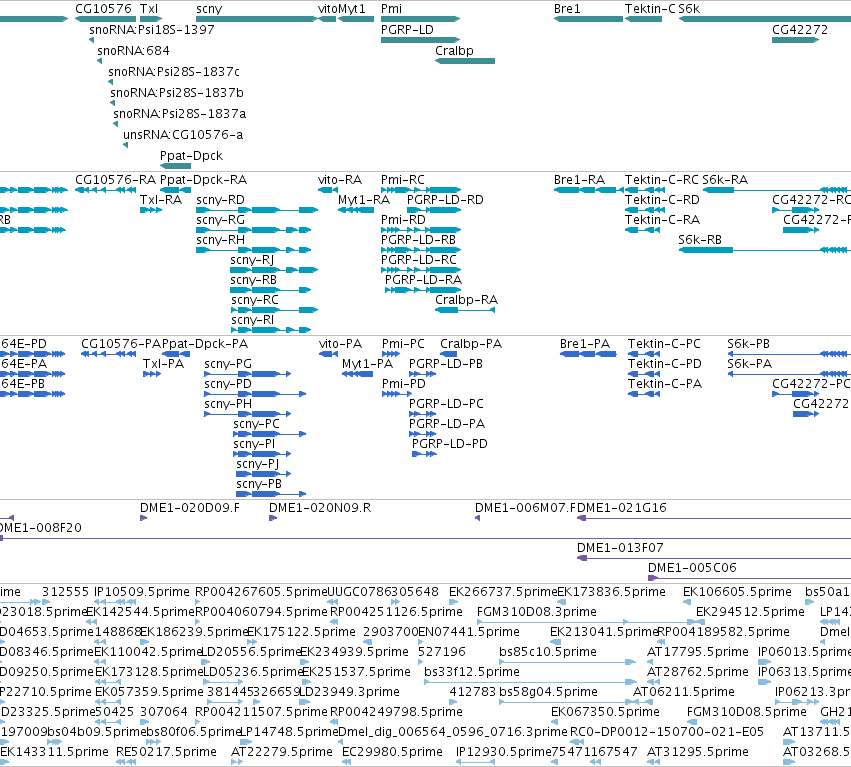Screen dimensions: 851x767
Task: Select the Cralbp-RA transcript glyph
Action: 465,310
